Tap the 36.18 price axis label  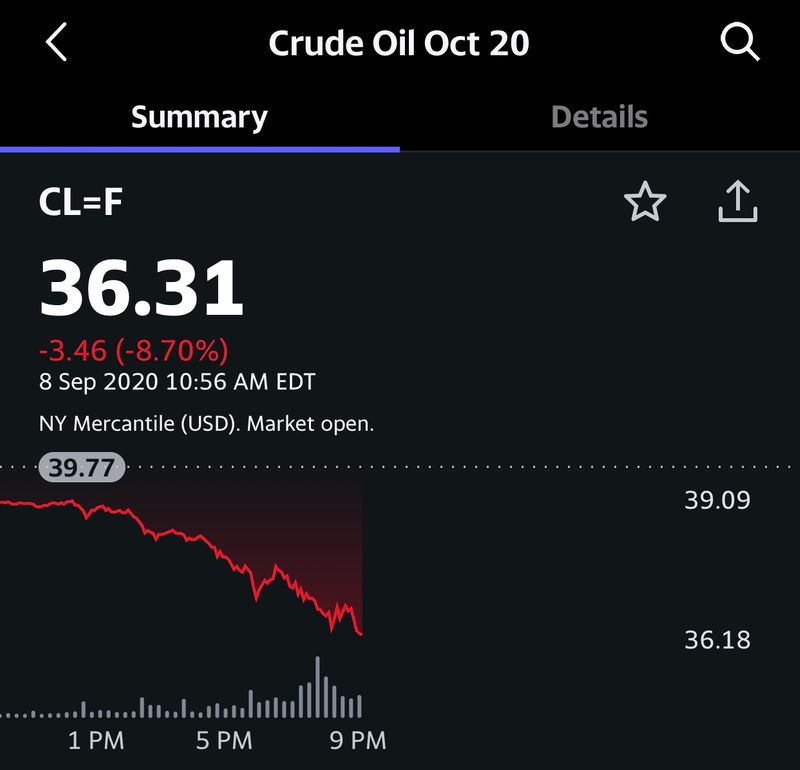pos(717,640)
